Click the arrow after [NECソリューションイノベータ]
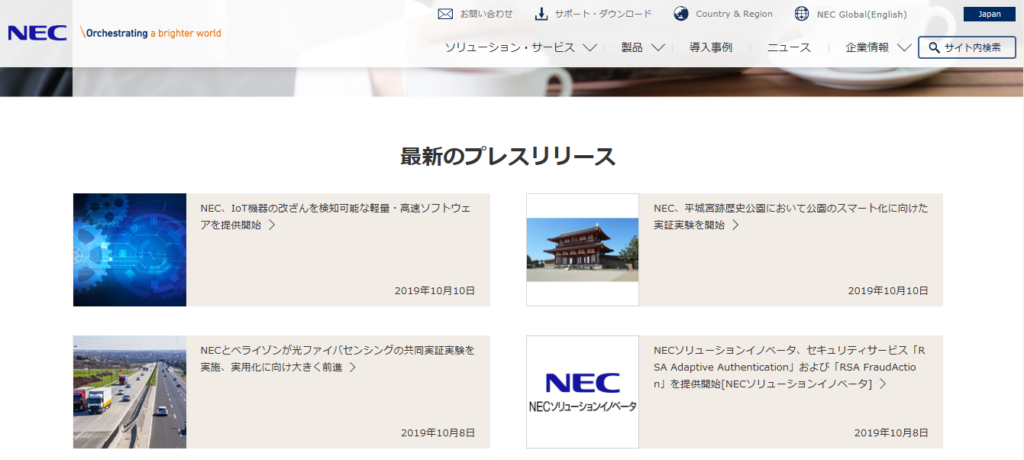Viewport: 1024px width, 460px height. click(882, 384)
